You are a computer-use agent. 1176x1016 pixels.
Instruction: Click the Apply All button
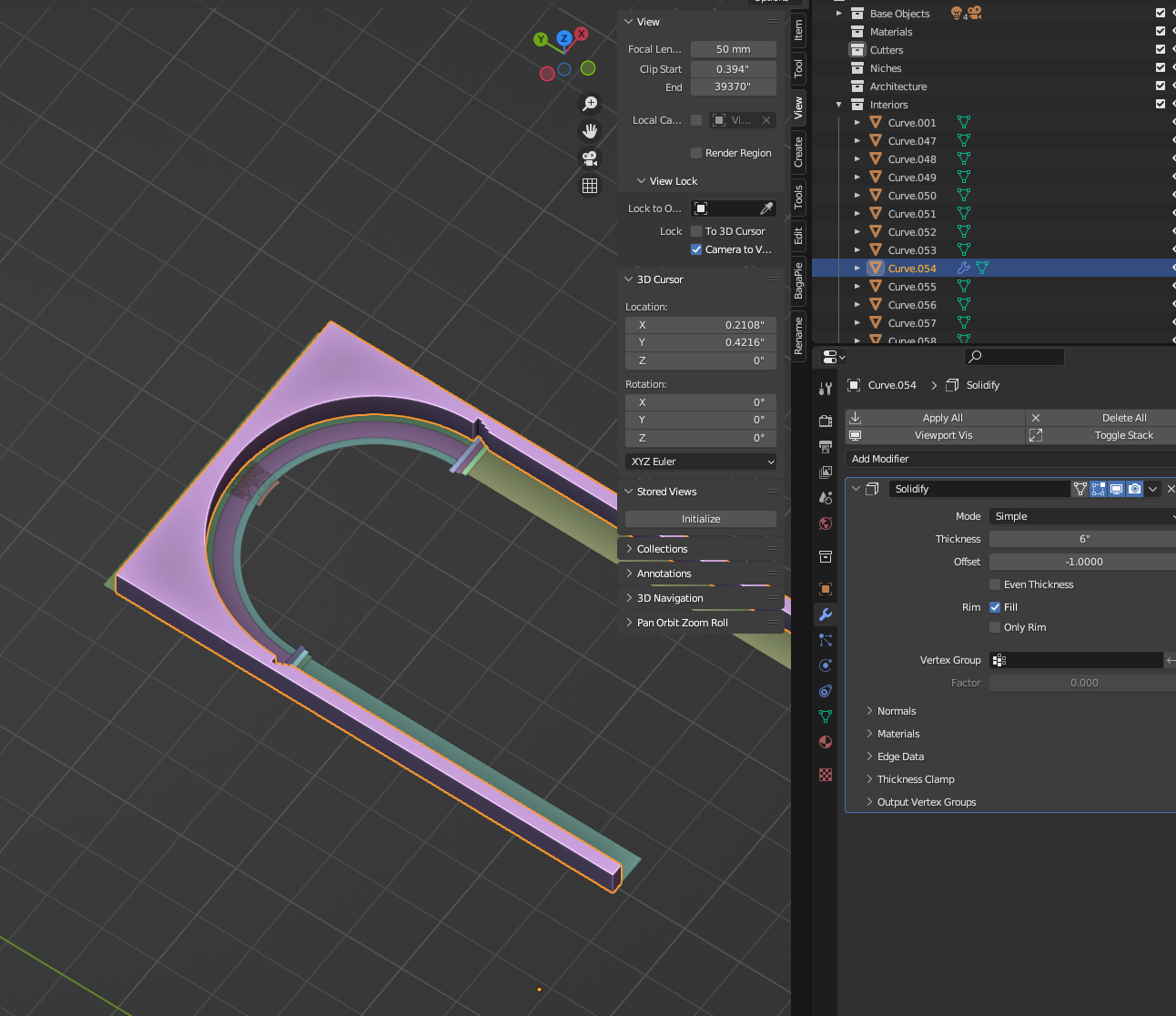[942, 418]
